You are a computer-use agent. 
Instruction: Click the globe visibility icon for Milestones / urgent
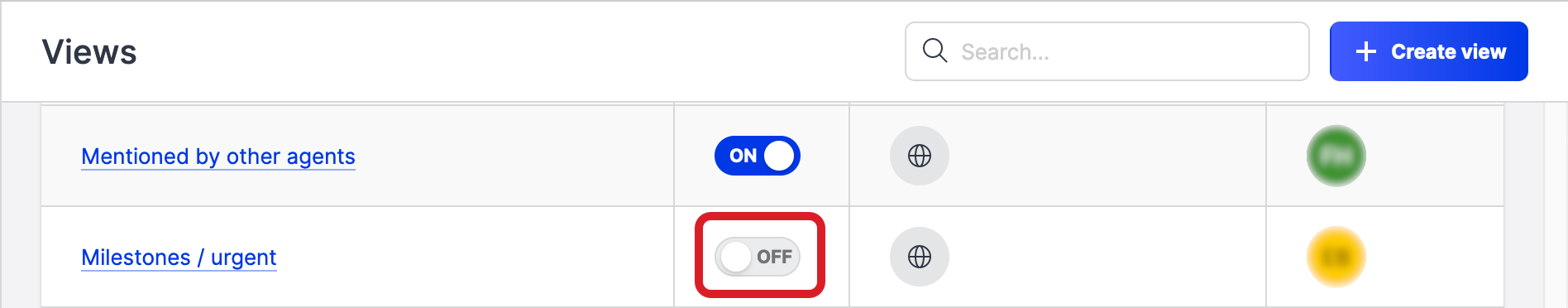click(919, 257)
